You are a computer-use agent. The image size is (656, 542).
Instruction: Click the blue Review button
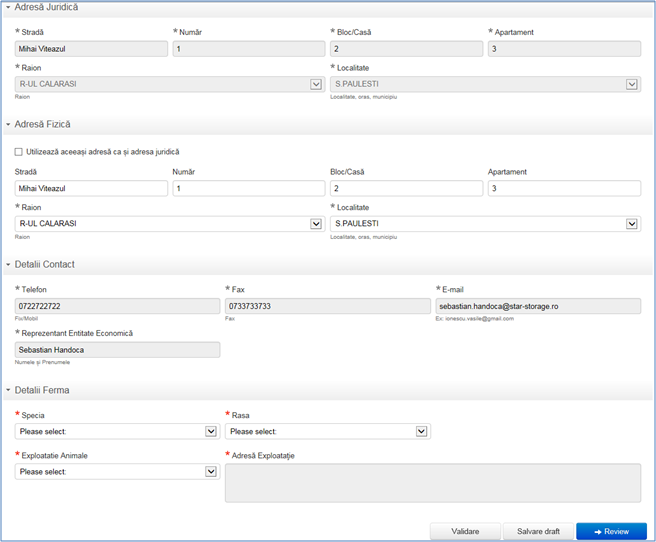pos(611,532)
